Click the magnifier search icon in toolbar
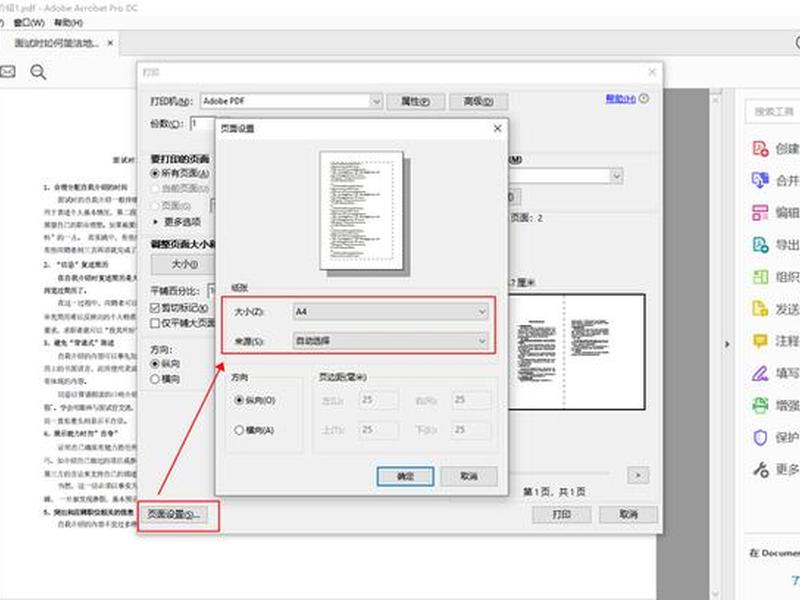Viewport: 800px width, 600px height. coord(38,72)
